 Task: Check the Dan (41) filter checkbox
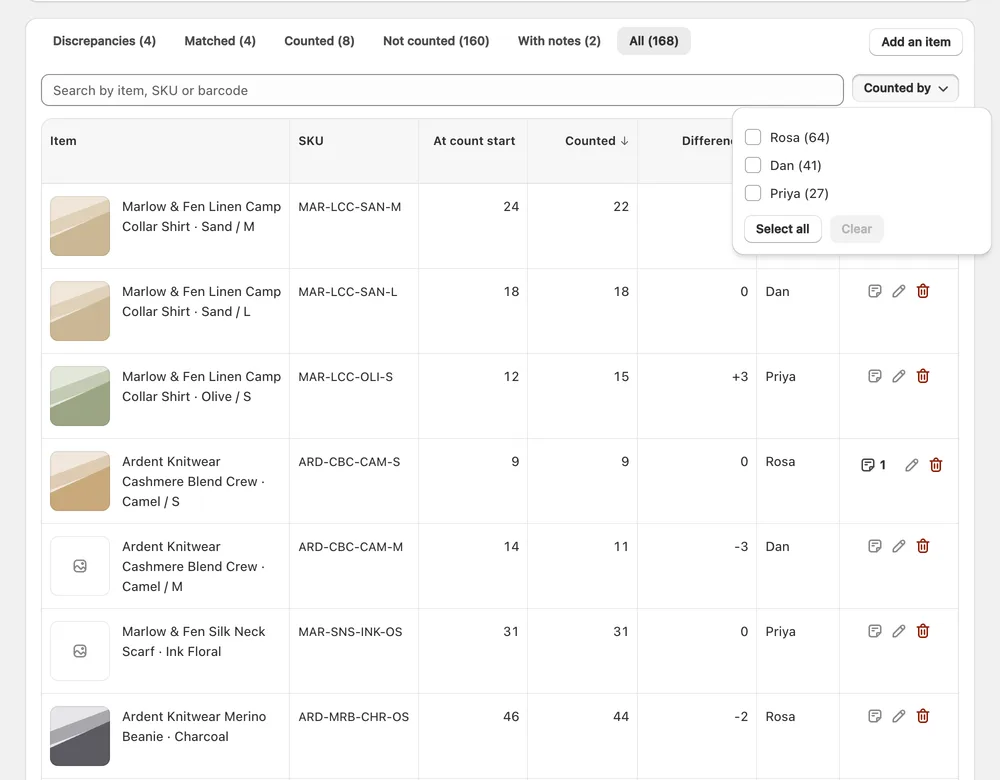[753, 165]
